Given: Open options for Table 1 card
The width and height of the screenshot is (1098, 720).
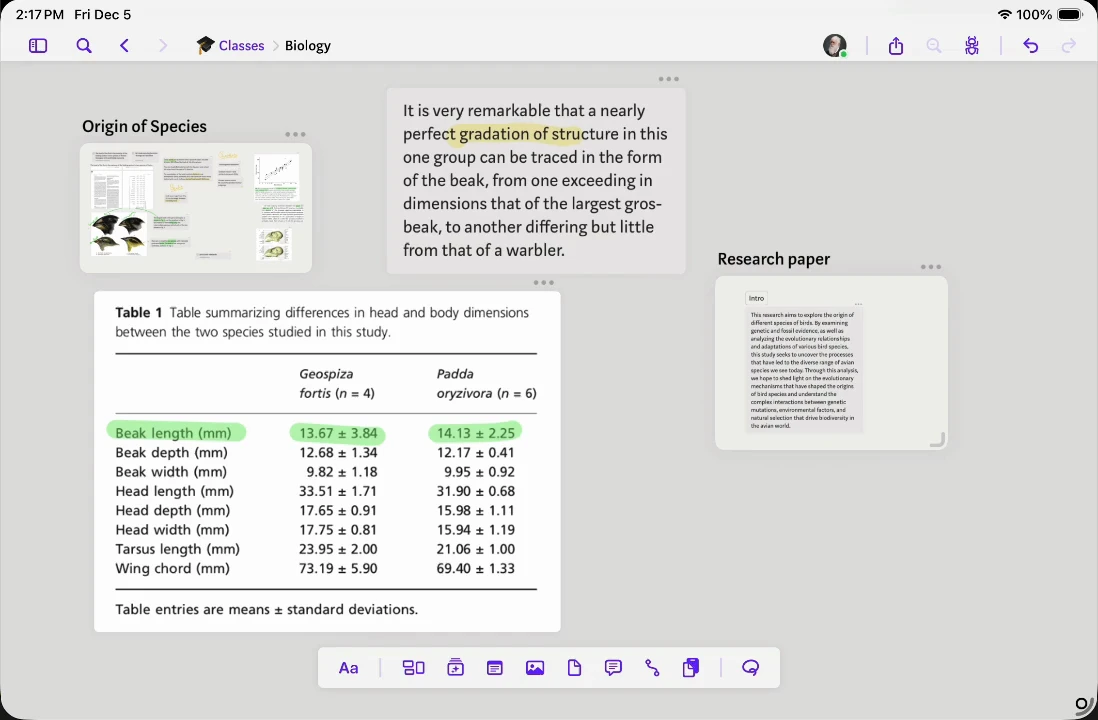Looking at the screenshot, I should (x=543, y=282).
